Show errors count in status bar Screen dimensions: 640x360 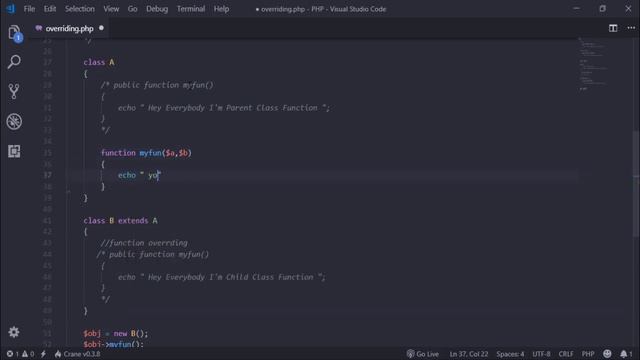click(13, 354)
